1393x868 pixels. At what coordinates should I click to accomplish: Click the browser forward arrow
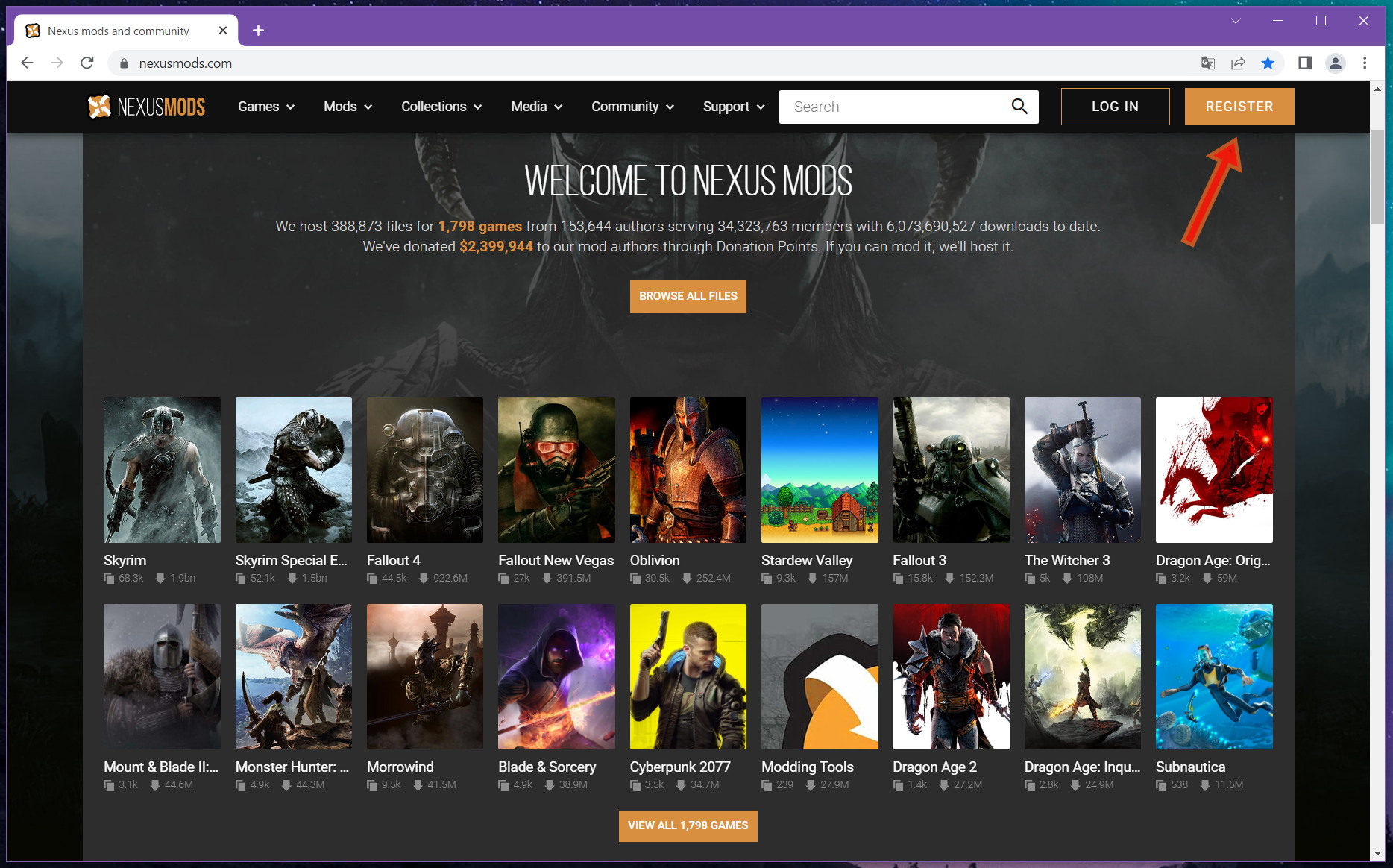(x=57, y=63)
